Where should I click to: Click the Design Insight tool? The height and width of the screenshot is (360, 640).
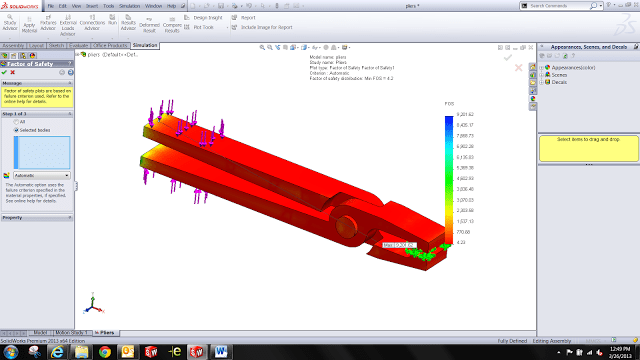click(203, 18)
